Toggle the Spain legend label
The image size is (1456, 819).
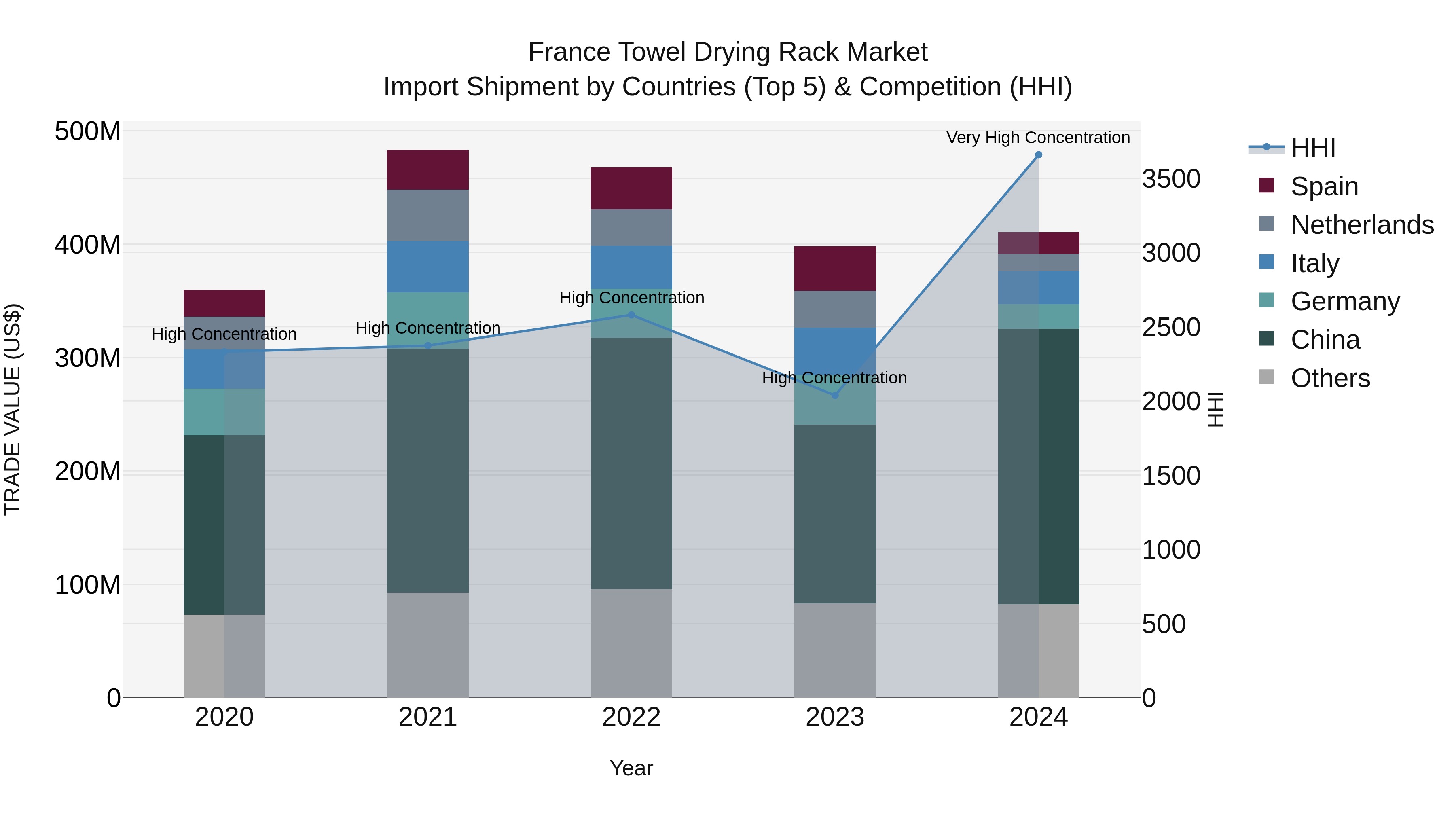pos(1325,186)
